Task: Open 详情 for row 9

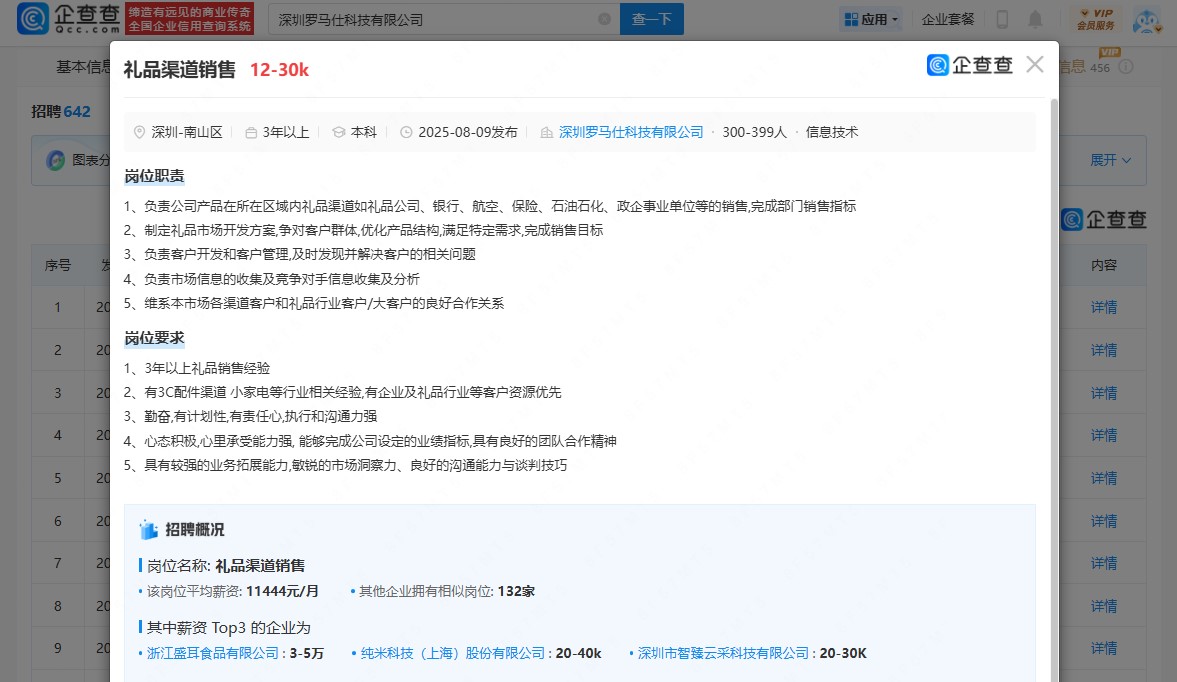Action: (1103, 648)
